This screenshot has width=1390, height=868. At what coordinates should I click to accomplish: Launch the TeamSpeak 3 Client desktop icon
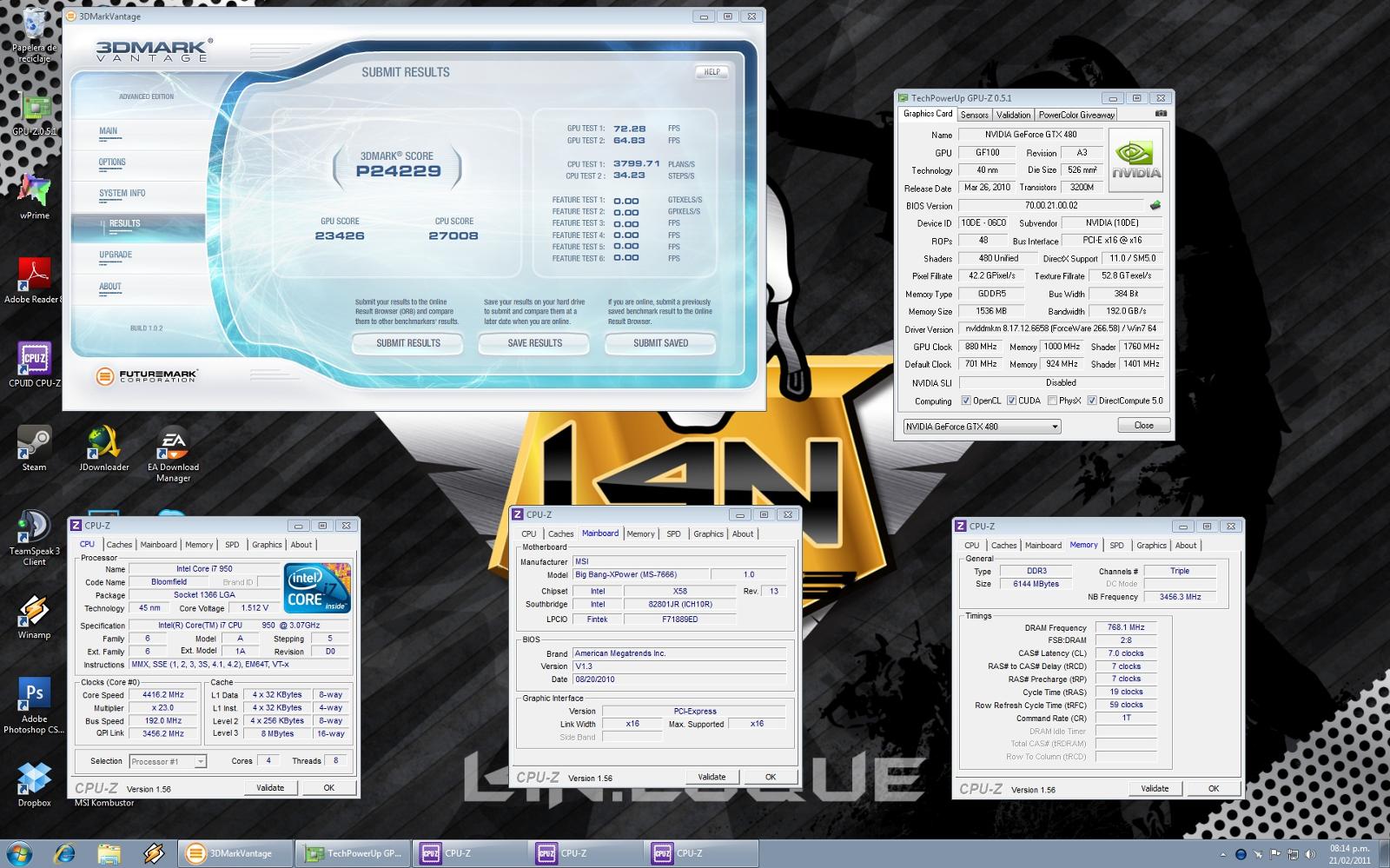pos(35,537)
